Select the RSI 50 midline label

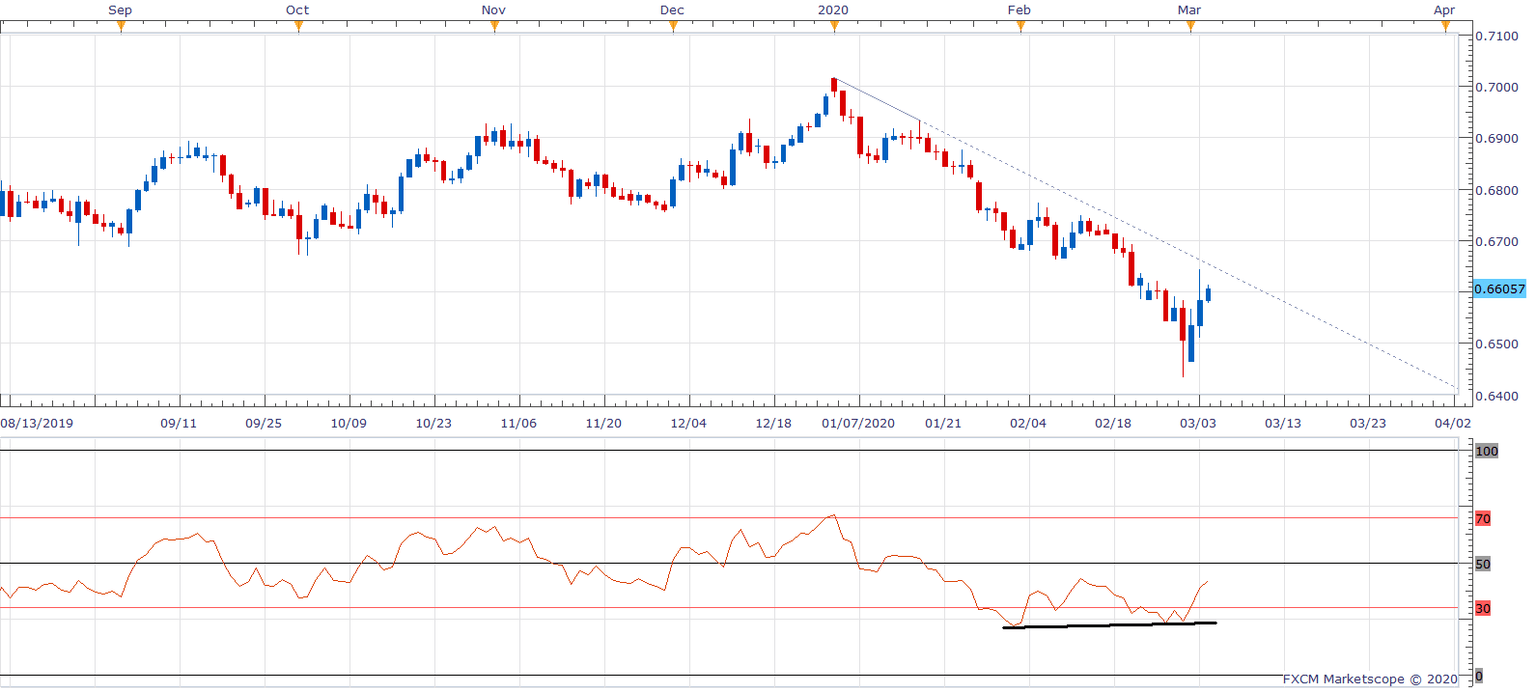(x=1483, y=564)
